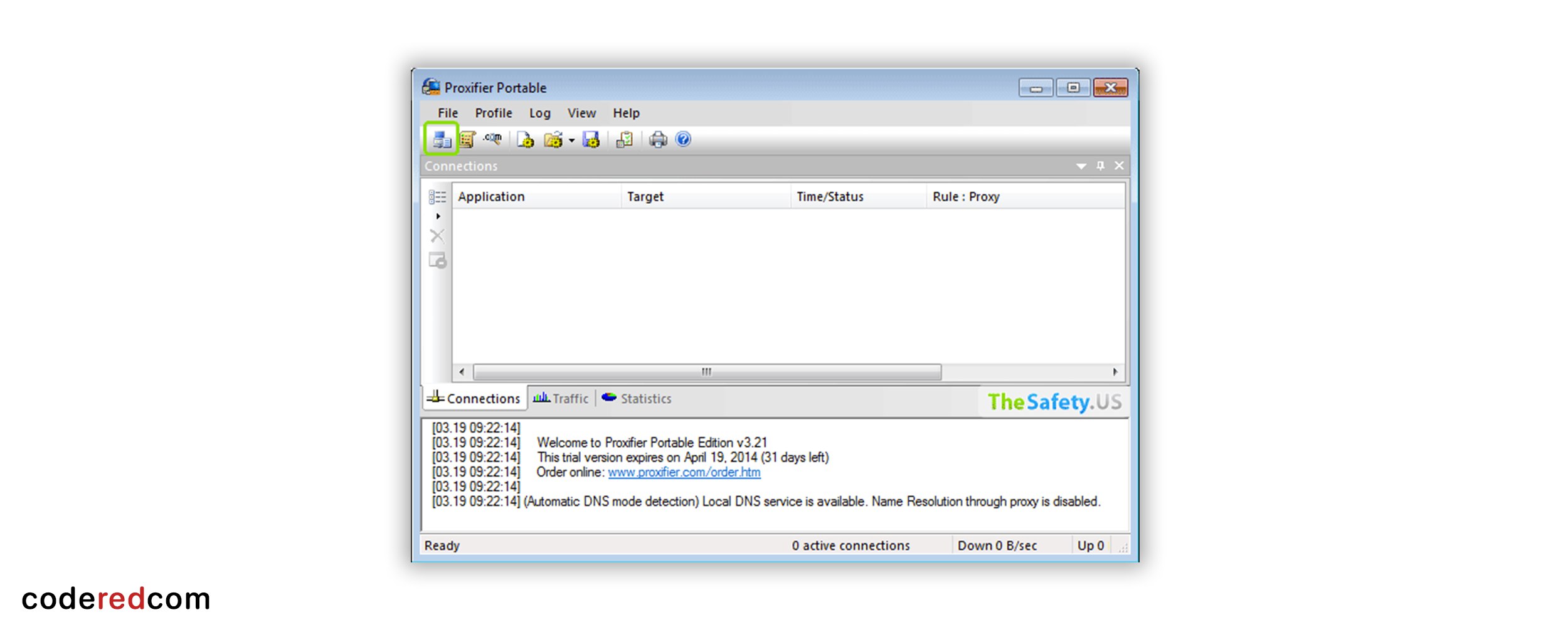Pin the Connections pane
The image size is (1568, 627).
[x=1100, y=166]
